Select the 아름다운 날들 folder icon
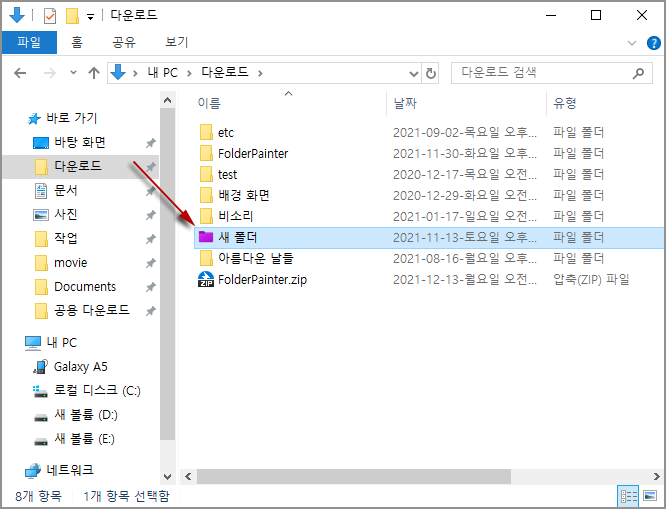Screen dimensions: 666x509 206,258
